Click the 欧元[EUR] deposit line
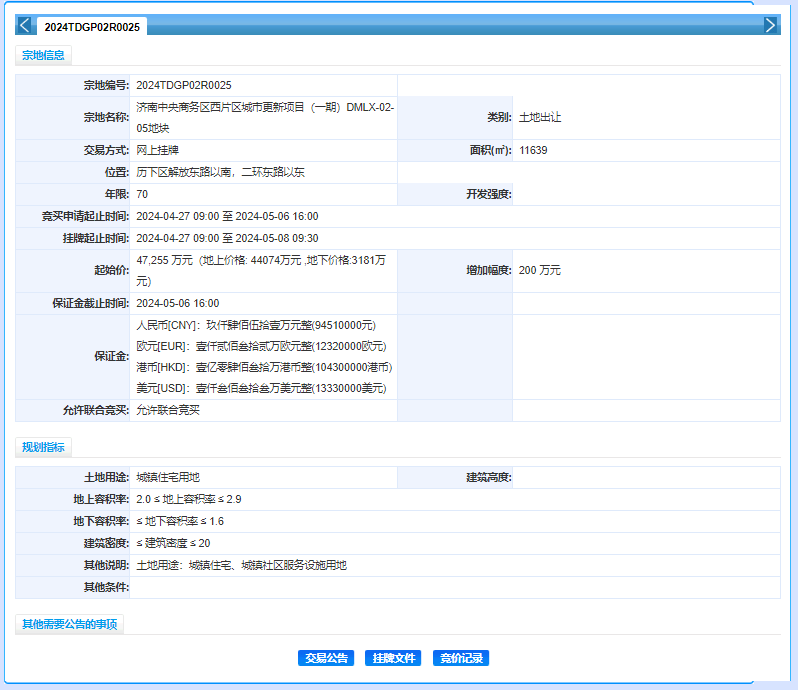This screenshot has height=690, width=798. [x=260, y=346]
